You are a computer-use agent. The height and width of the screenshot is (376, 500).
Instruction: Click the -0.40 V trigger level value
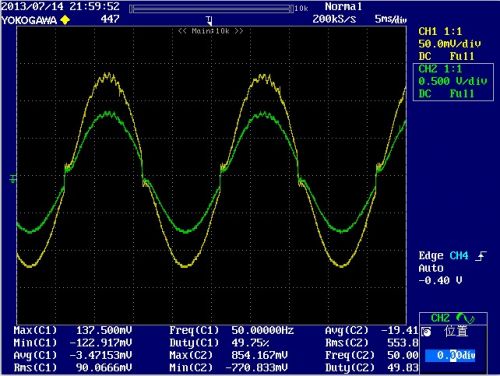click(x=440, y=281)
